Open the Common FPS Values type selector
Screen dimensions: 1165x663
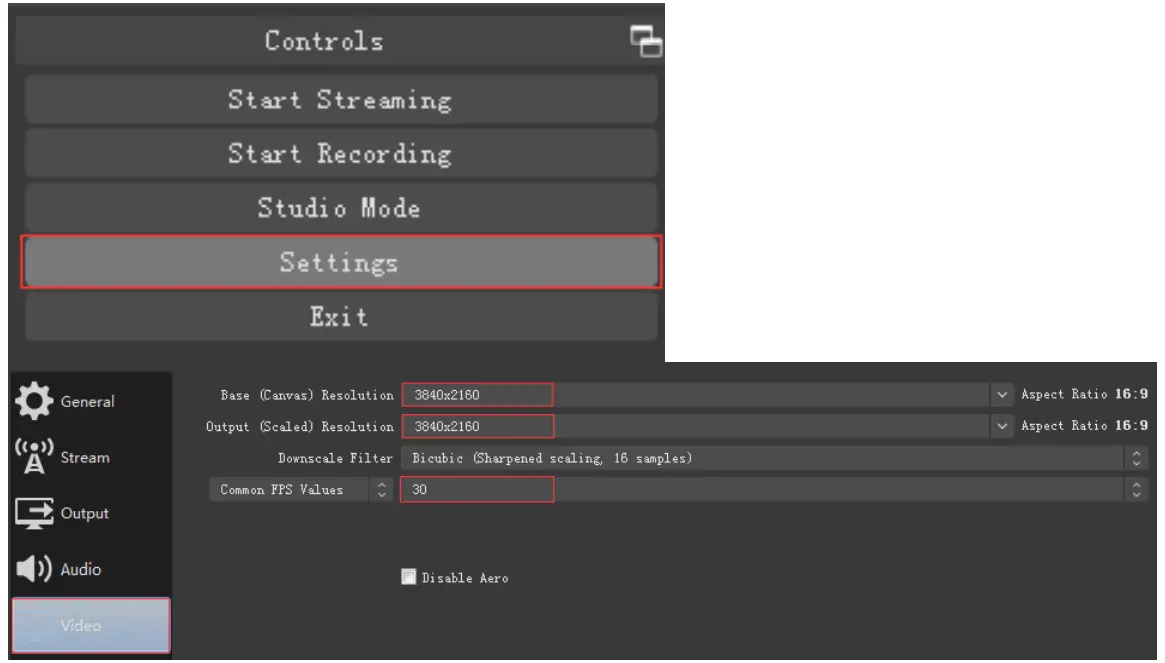pos(300,489)
